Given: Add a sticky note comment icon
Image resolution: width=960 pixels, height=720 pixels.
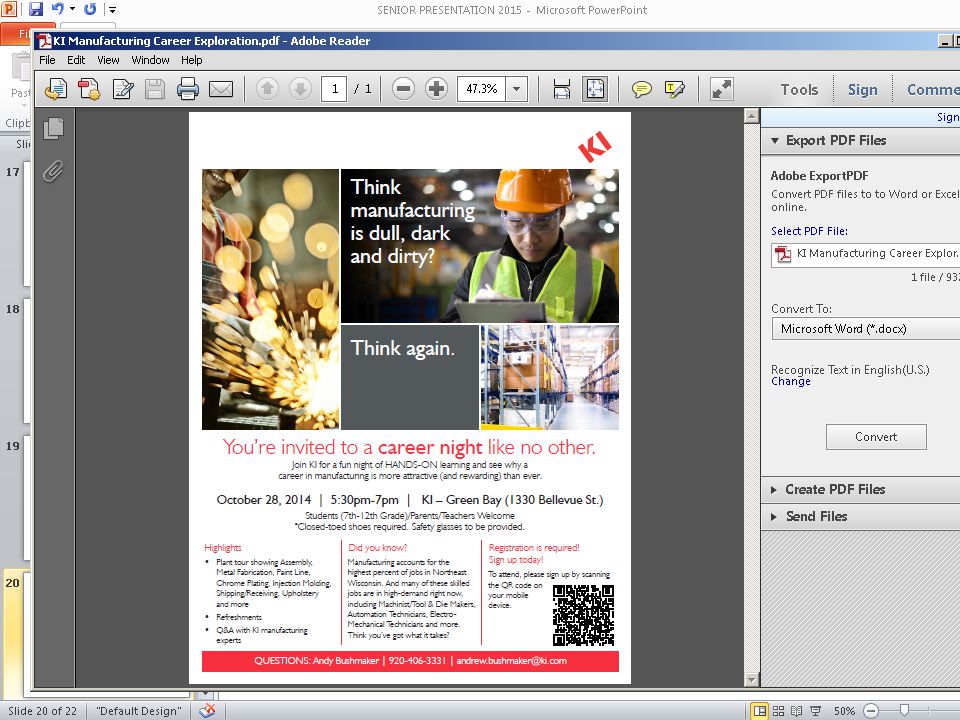Looking at the screenshot, I should coord(641,89).
